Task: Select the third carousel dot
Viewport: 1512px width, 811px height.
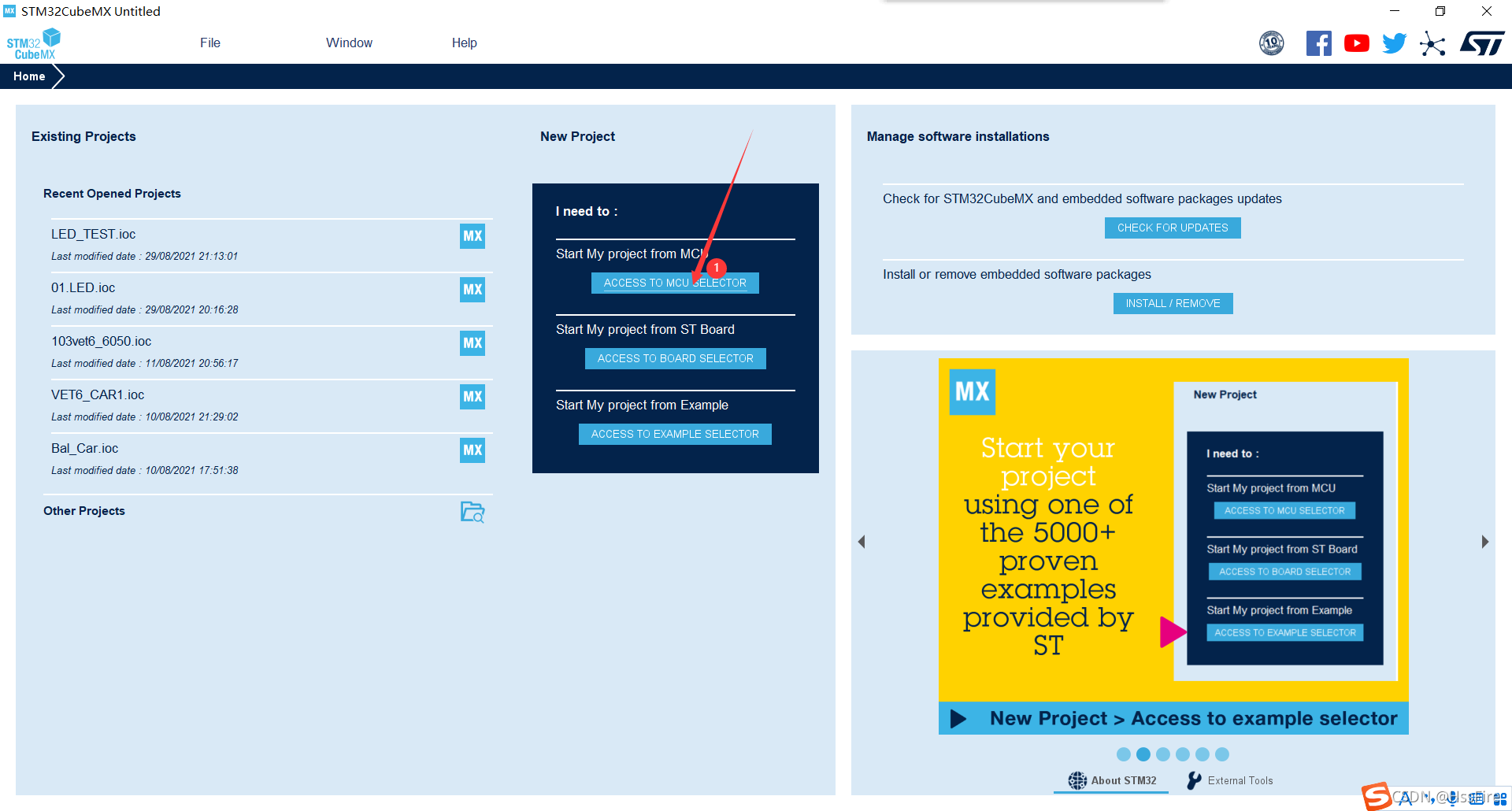Action: pyautogui.click(x=1163, y=754)
